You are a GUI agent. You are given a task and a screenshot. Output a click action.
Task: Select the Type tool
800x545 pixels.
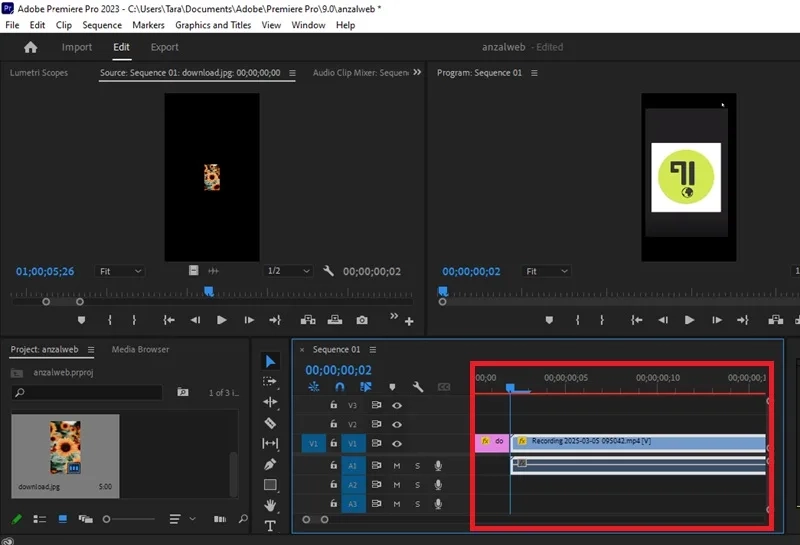point(270,526)
